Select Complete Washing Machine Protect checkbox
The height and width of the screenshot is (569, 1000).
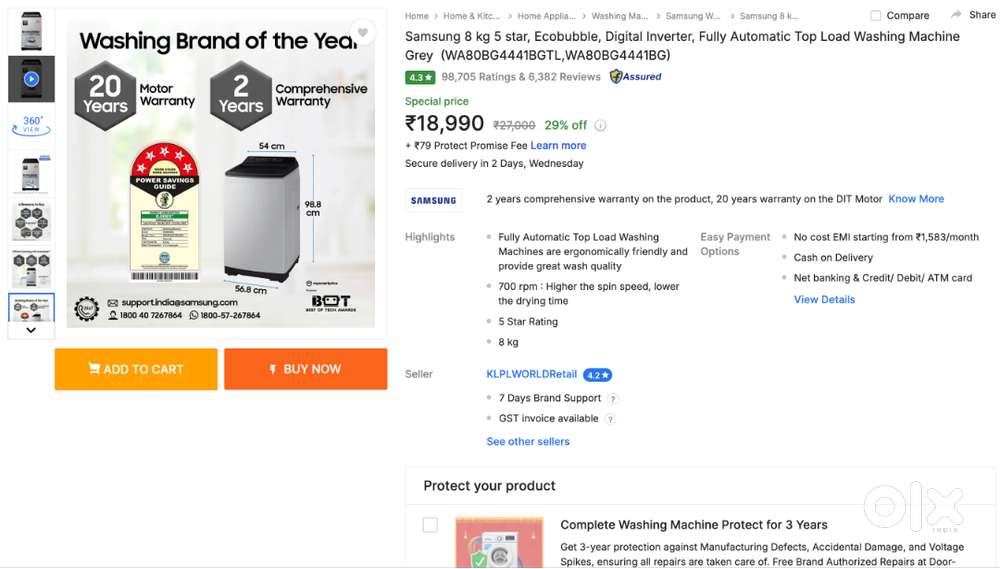click(x=430, y=525)
